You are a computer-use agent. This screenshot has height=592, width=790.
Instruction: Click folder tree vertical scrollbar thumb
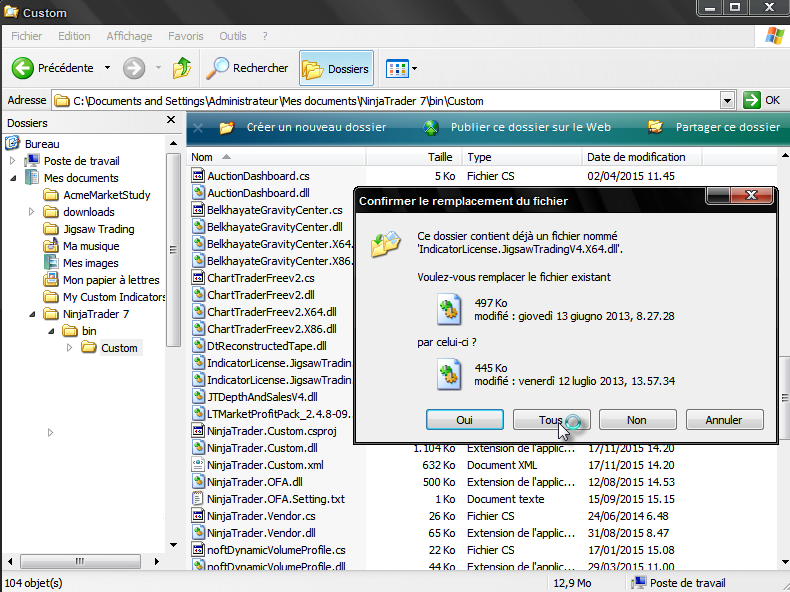[x=173, y=250]
